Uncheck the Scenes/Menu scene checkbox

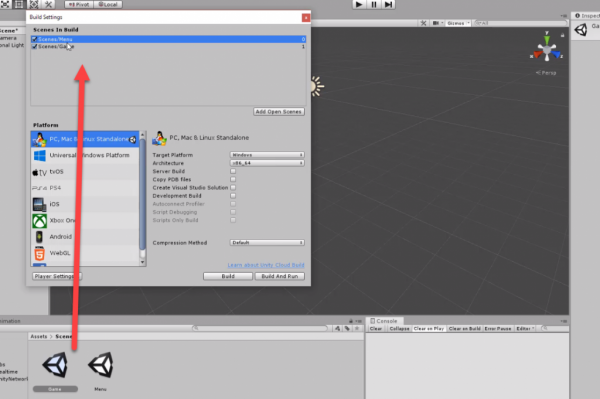pos(34,39)
